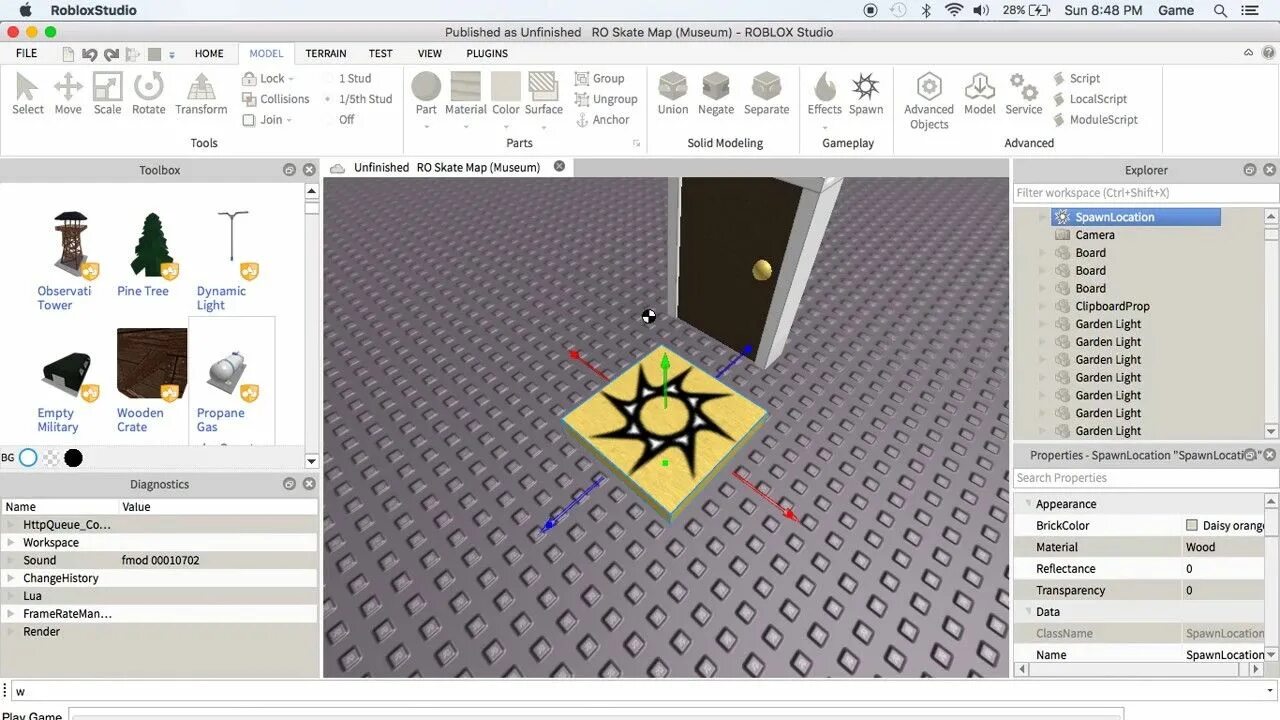Viewport: 1280px width, 720px height.
Task: Insert Pine Tree model
Action: [148, 254]
